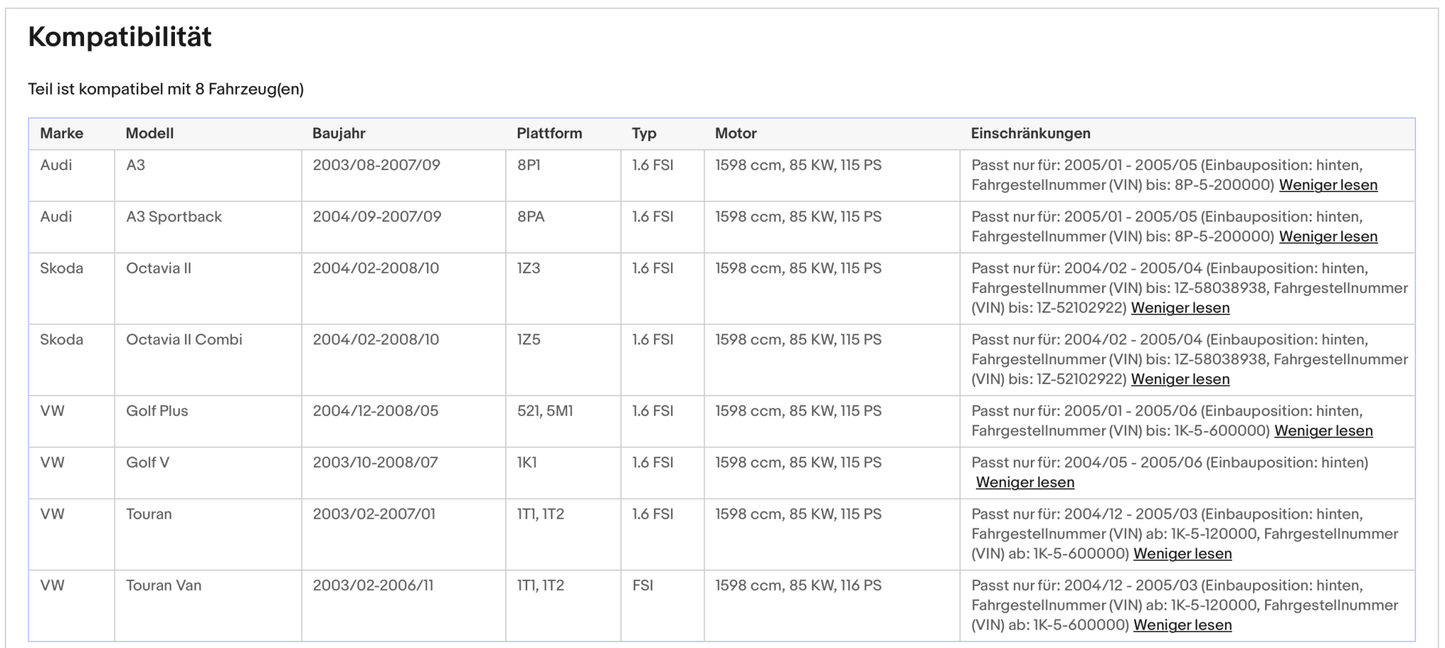
Task: Click 'Weniger lesen' for the Touran Van
Action: [1182, 625]
